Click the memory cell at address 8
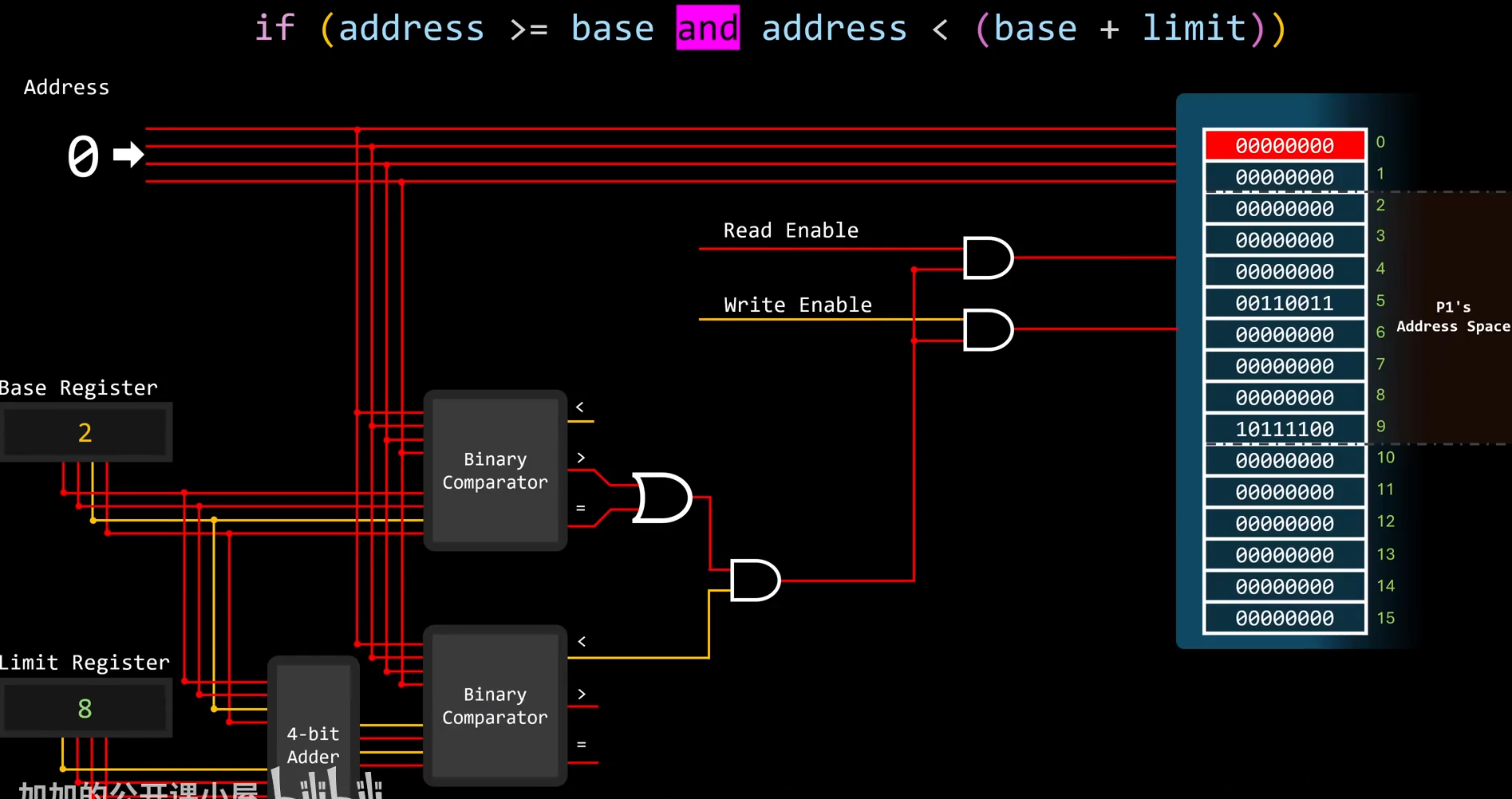The width and height of the screenshot is (1512, 799). tap(1285, 397)
